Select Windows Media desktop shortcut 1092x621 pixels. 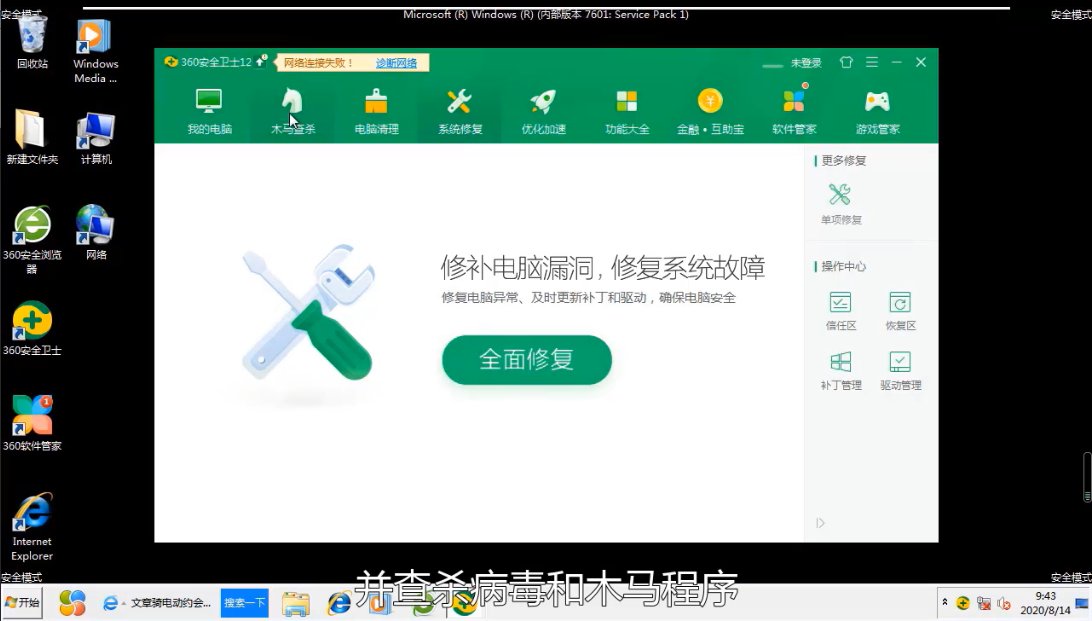[x=95, y=51]
